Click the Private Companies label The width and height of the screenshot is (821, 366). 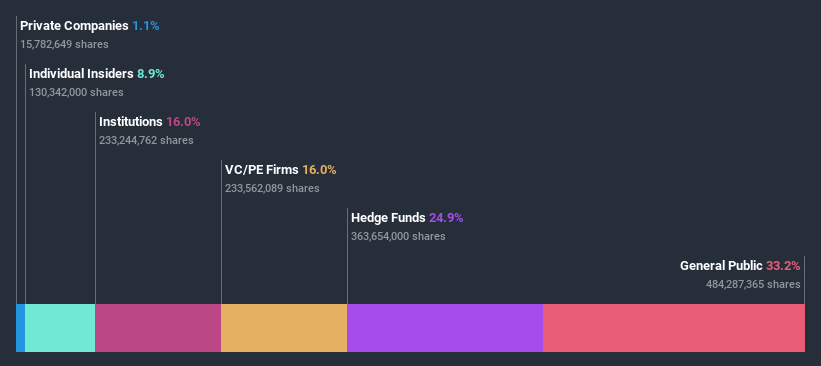(74, 26)
